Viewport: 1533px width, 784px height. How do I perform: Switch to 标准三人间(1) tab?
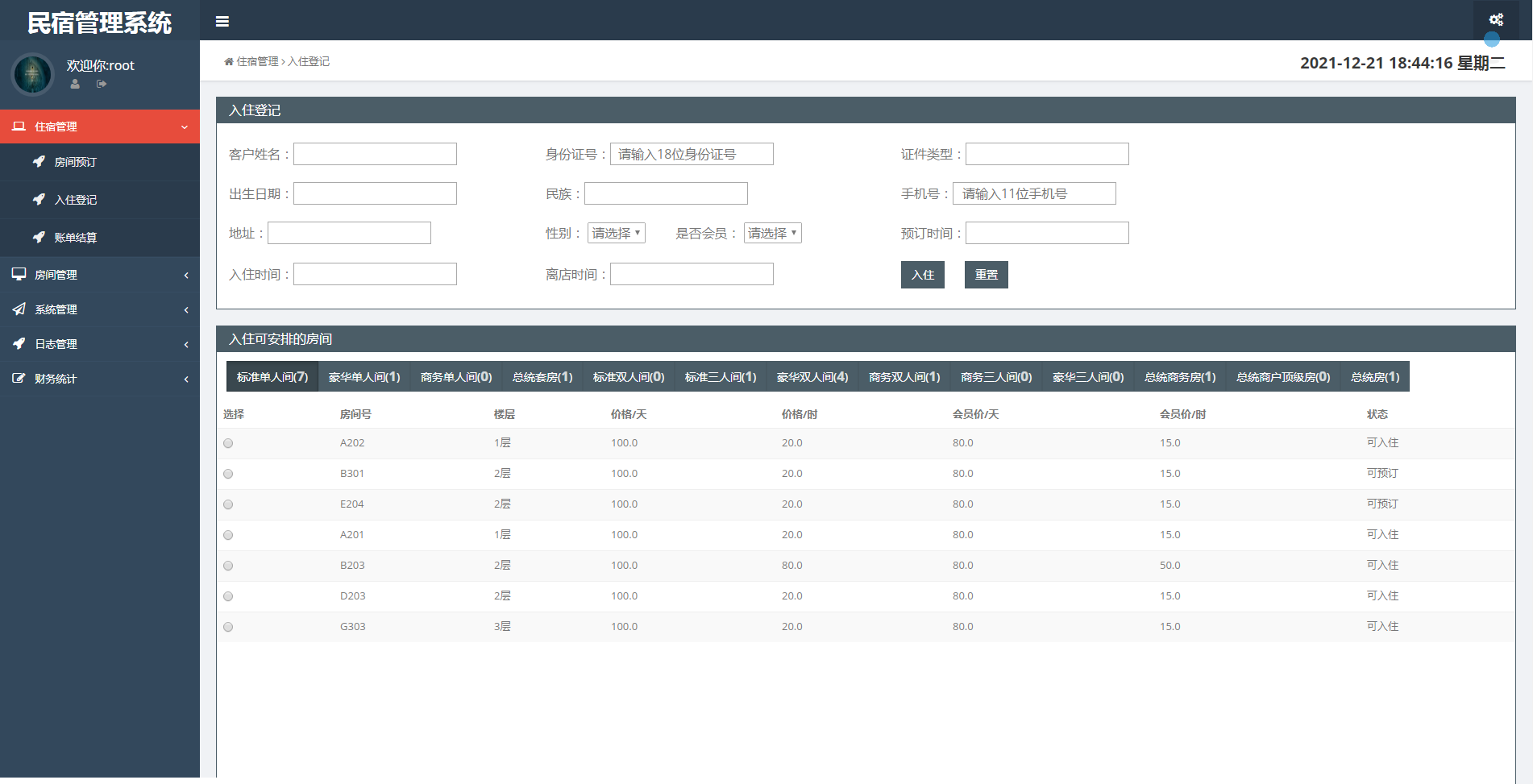721,376
